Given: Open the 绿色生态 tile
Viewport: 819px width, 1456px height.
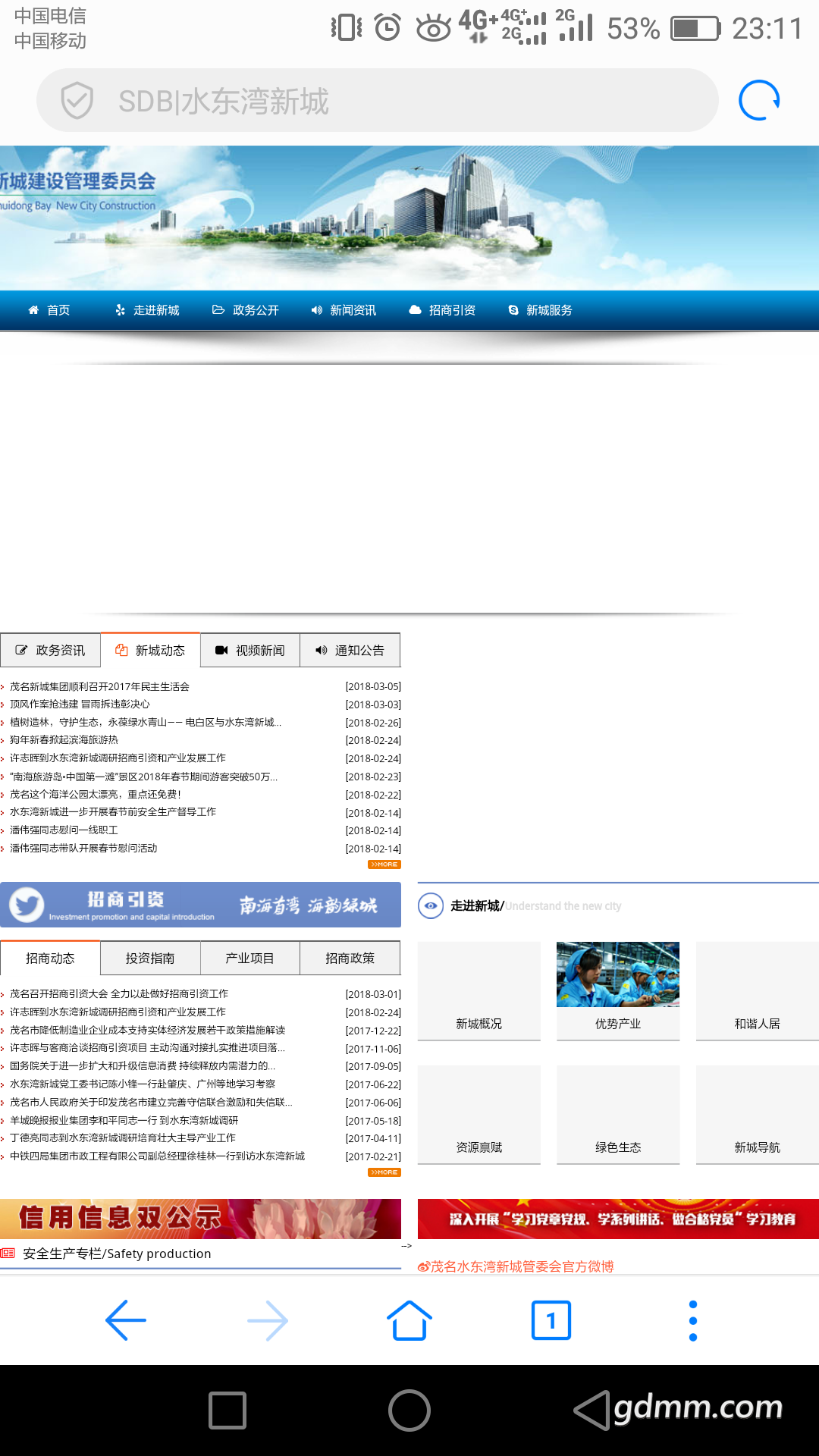Looking at the screenshot, I should pyautogui.click(x=618, y=1115).
